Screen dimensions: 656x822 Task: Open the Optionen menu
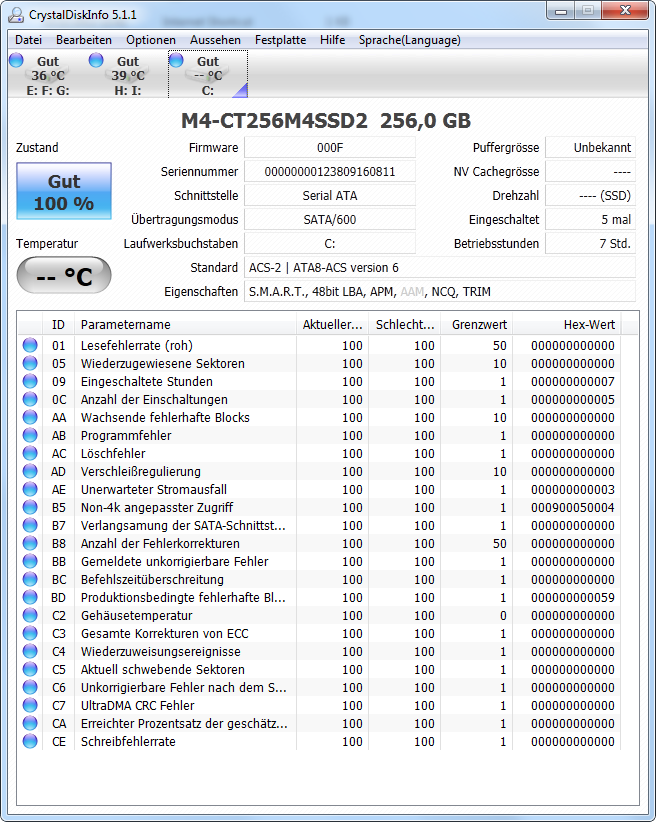(x=150, y=40)
